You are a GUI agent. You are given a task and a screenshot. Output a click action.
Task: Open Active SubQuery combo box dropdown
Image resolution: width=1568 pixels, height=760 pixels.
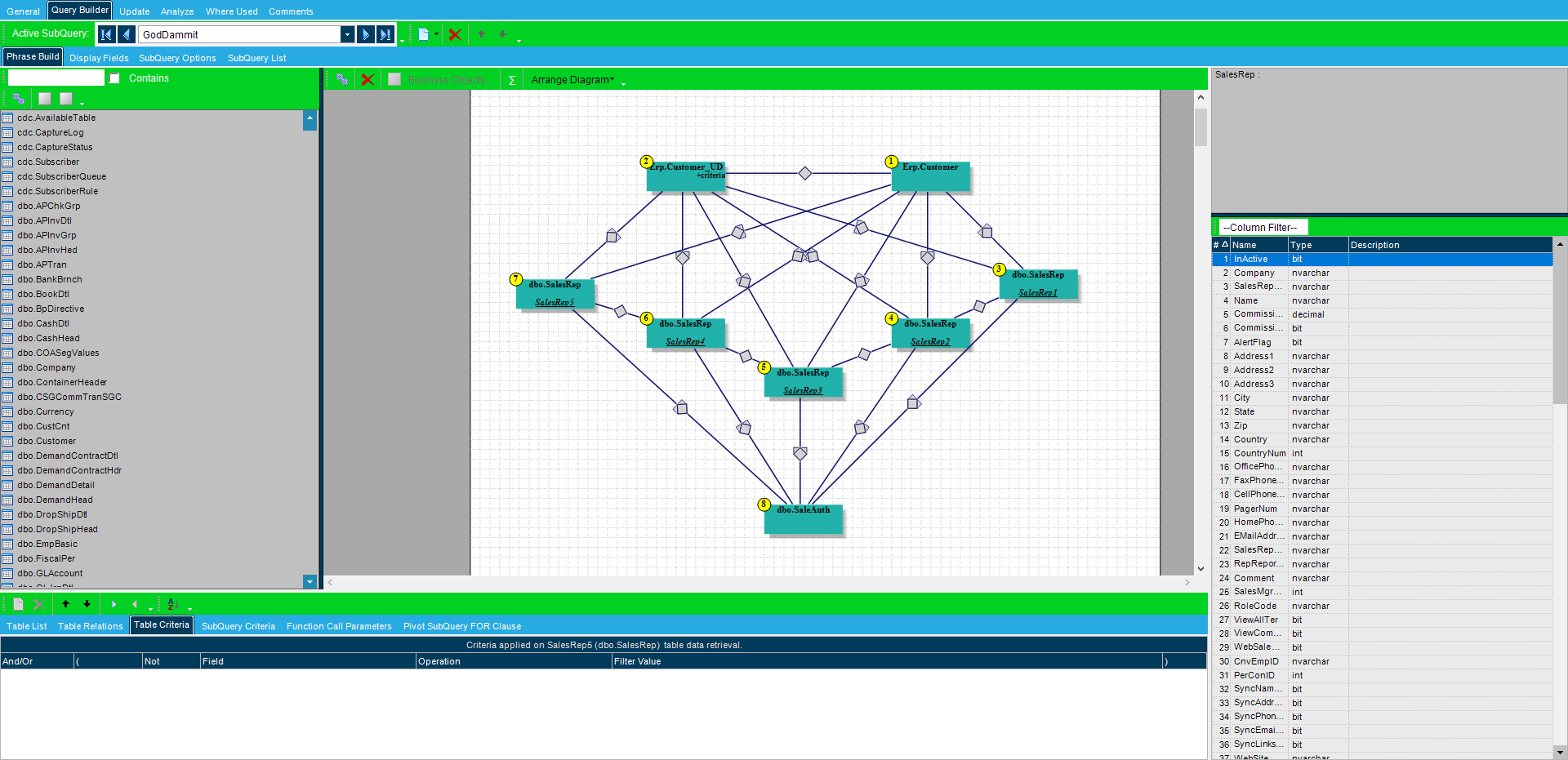347,34
